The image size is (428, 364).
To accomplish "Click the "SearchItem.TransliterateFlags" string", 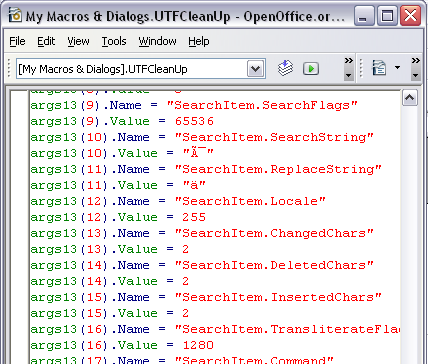I will (287, 329).
